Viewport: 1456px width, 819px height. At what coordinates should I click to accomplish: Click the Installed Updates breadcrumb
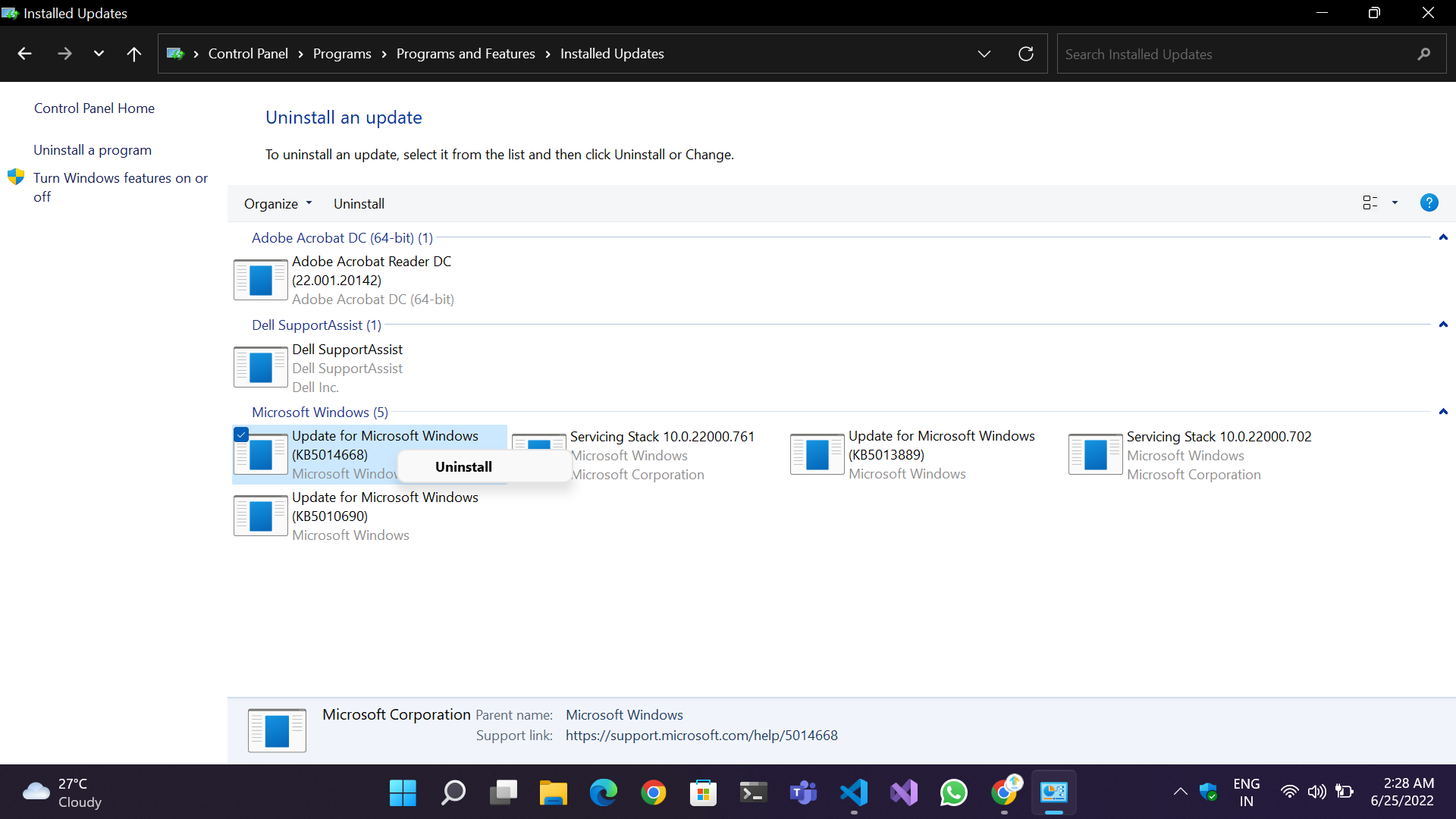pyautogui.click(x=612, y=54)
